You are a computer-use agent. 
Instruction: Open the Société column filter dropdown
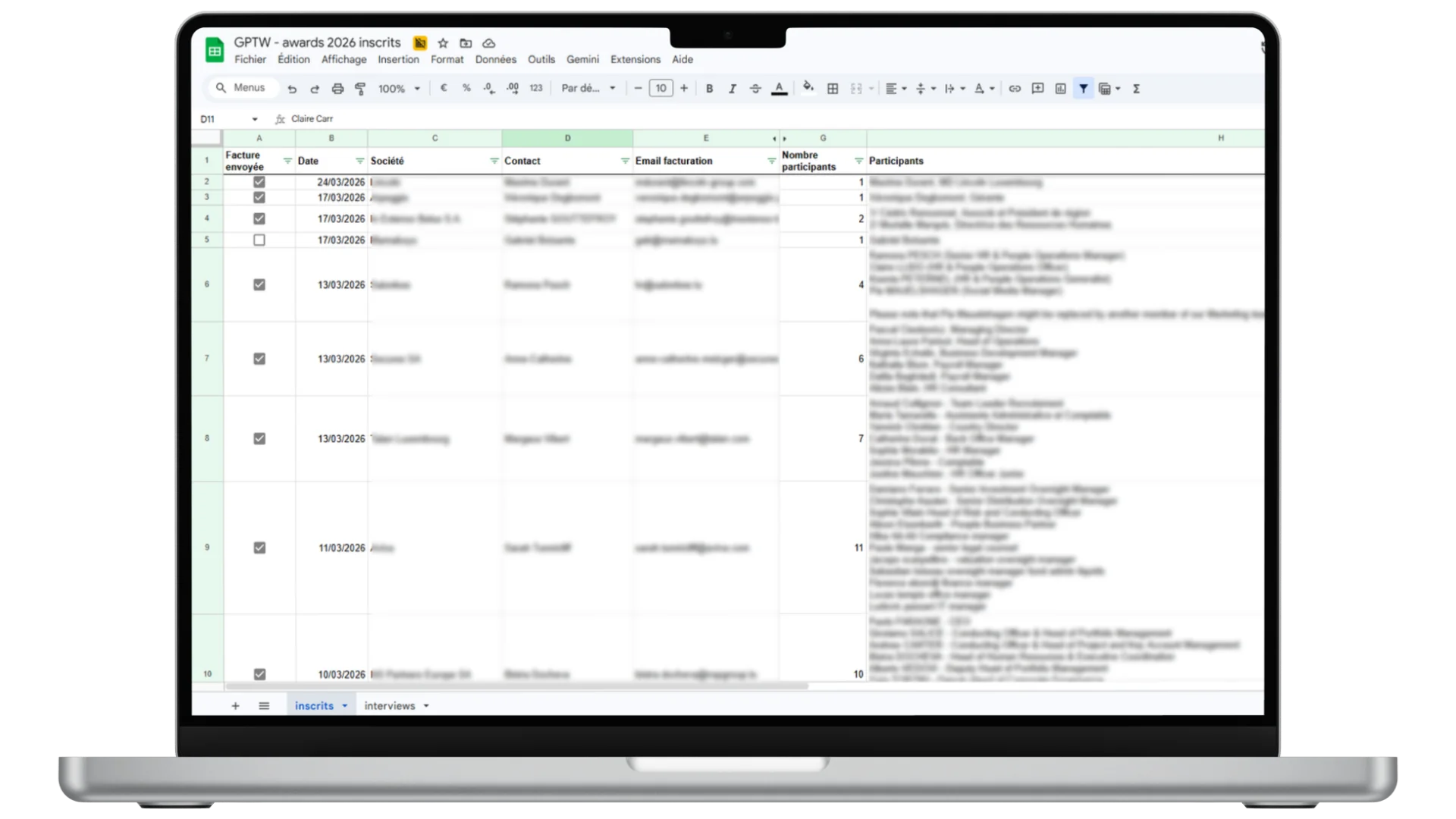[494, 161]
